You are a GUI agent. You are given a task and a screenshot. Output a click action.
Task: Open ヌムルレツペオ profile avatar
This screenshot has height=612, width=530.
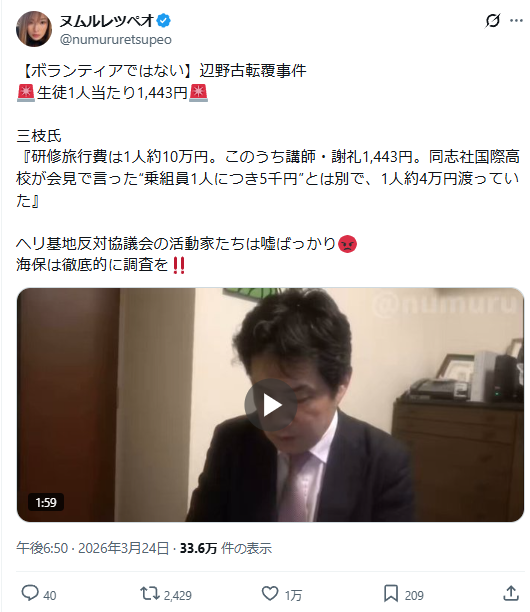34,29
